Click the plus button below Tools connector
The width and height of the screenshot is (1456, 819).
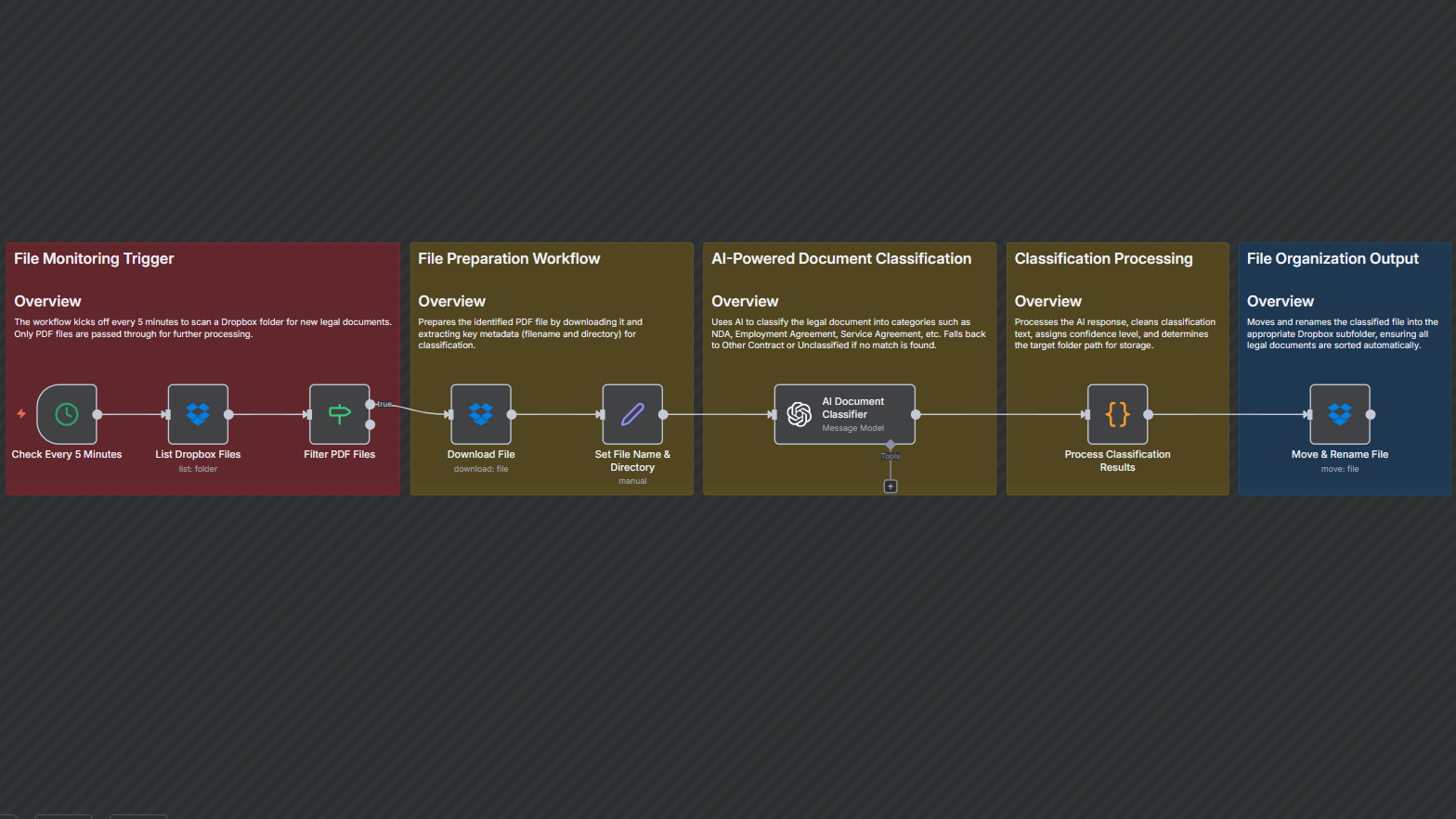(890, 487)
